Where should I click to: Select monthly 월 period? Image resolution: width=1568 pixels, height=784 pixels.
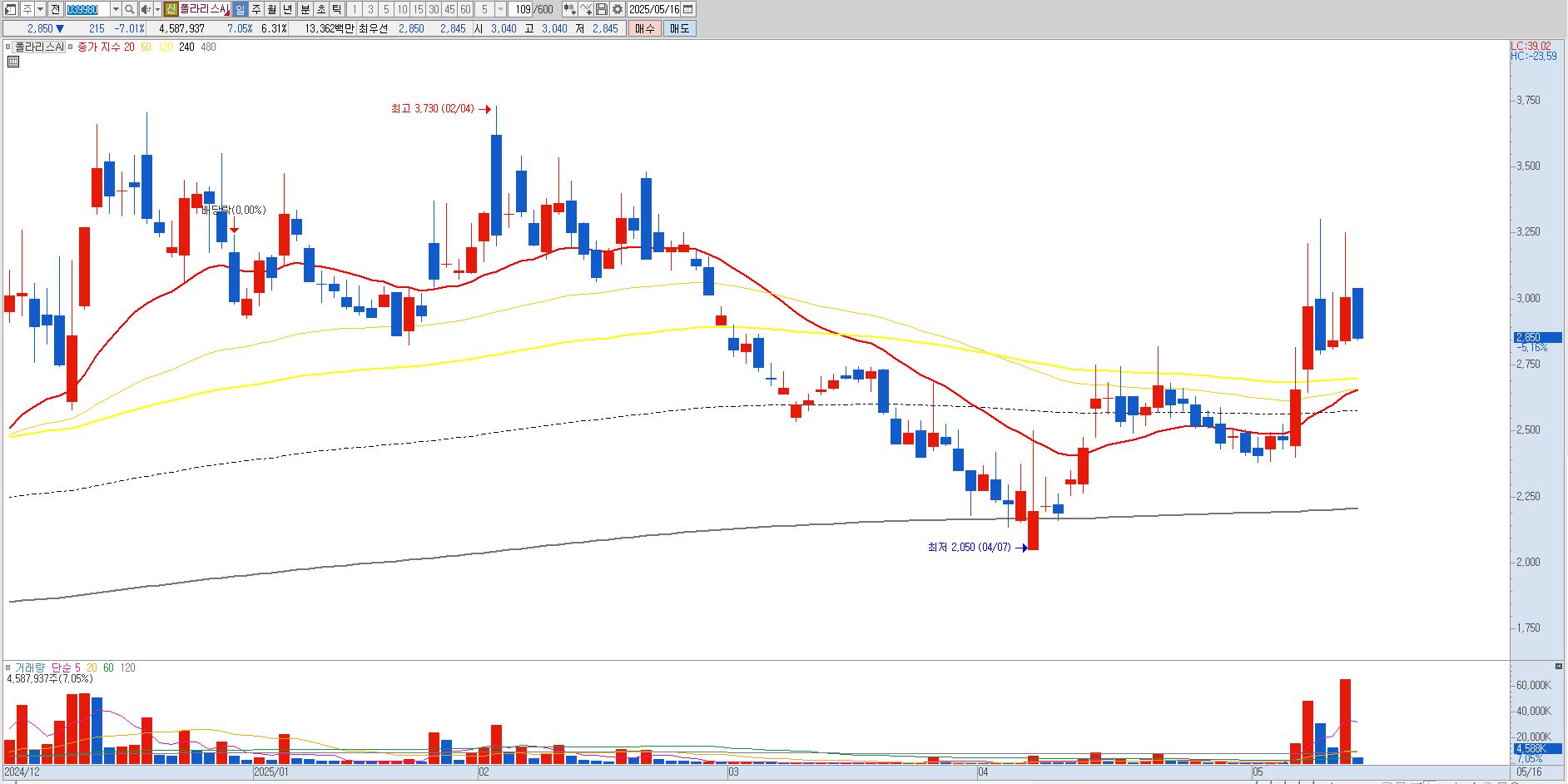(272, 9)
